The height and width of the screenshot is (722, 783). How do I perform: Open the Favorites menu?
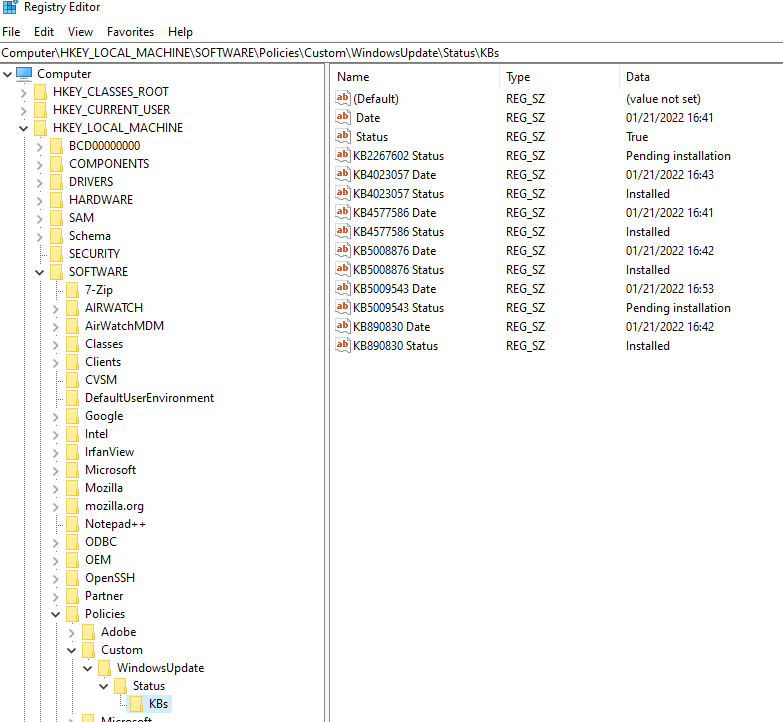(130, 32)
